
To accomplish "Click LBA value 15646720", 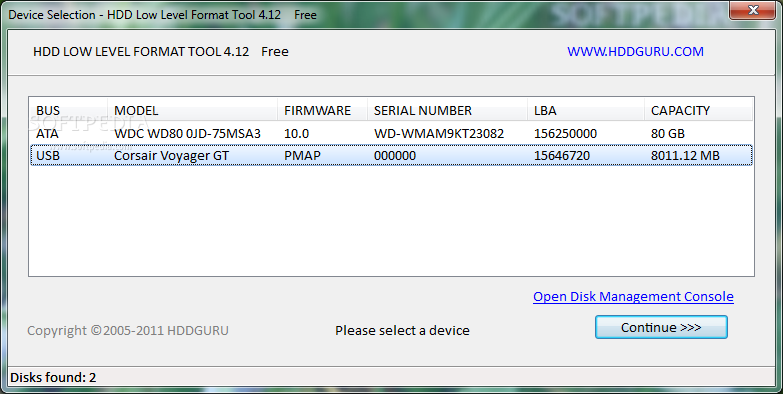I will (x=562, y=156).
